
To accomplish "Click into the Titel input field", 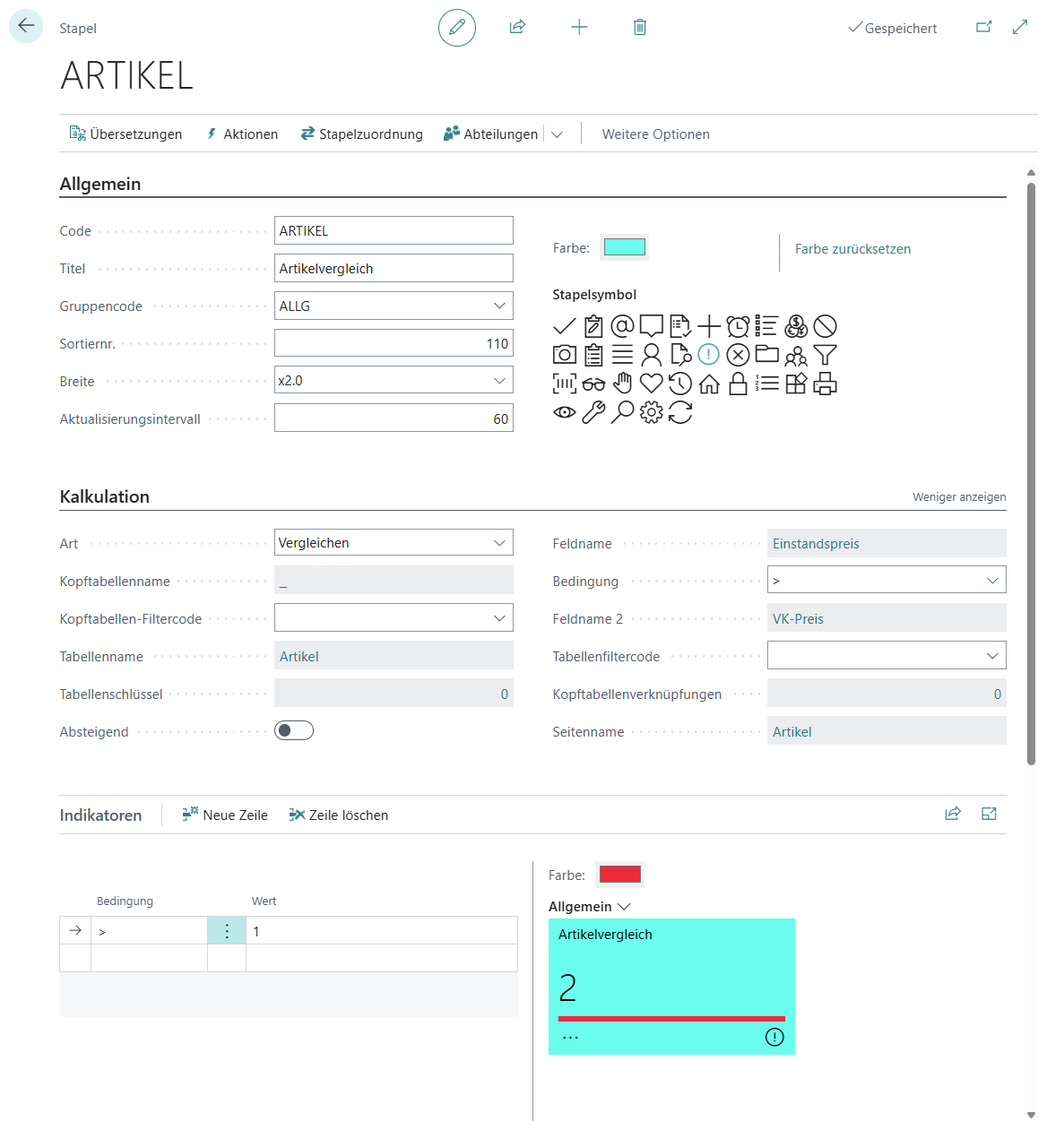I will tap(394, 268).
